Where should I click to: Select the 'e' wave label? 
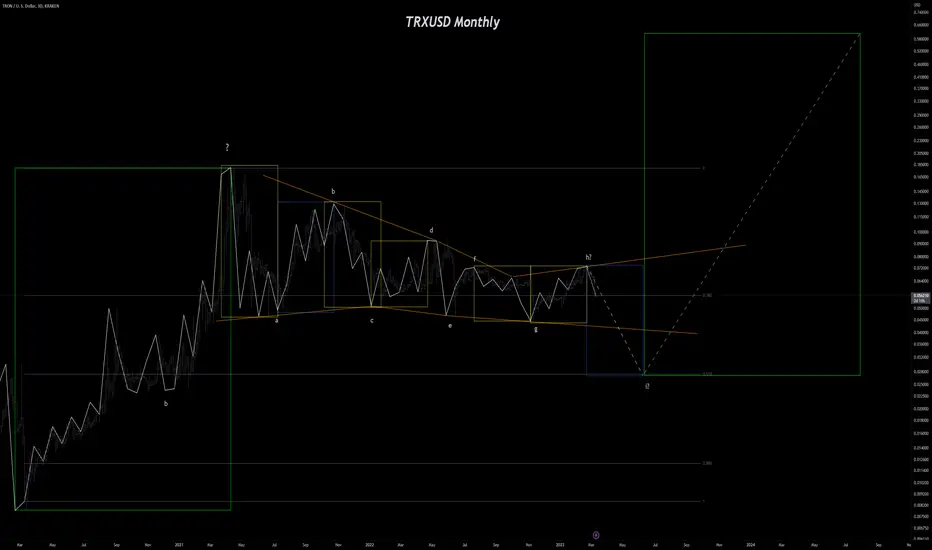(x=450, y=326)
